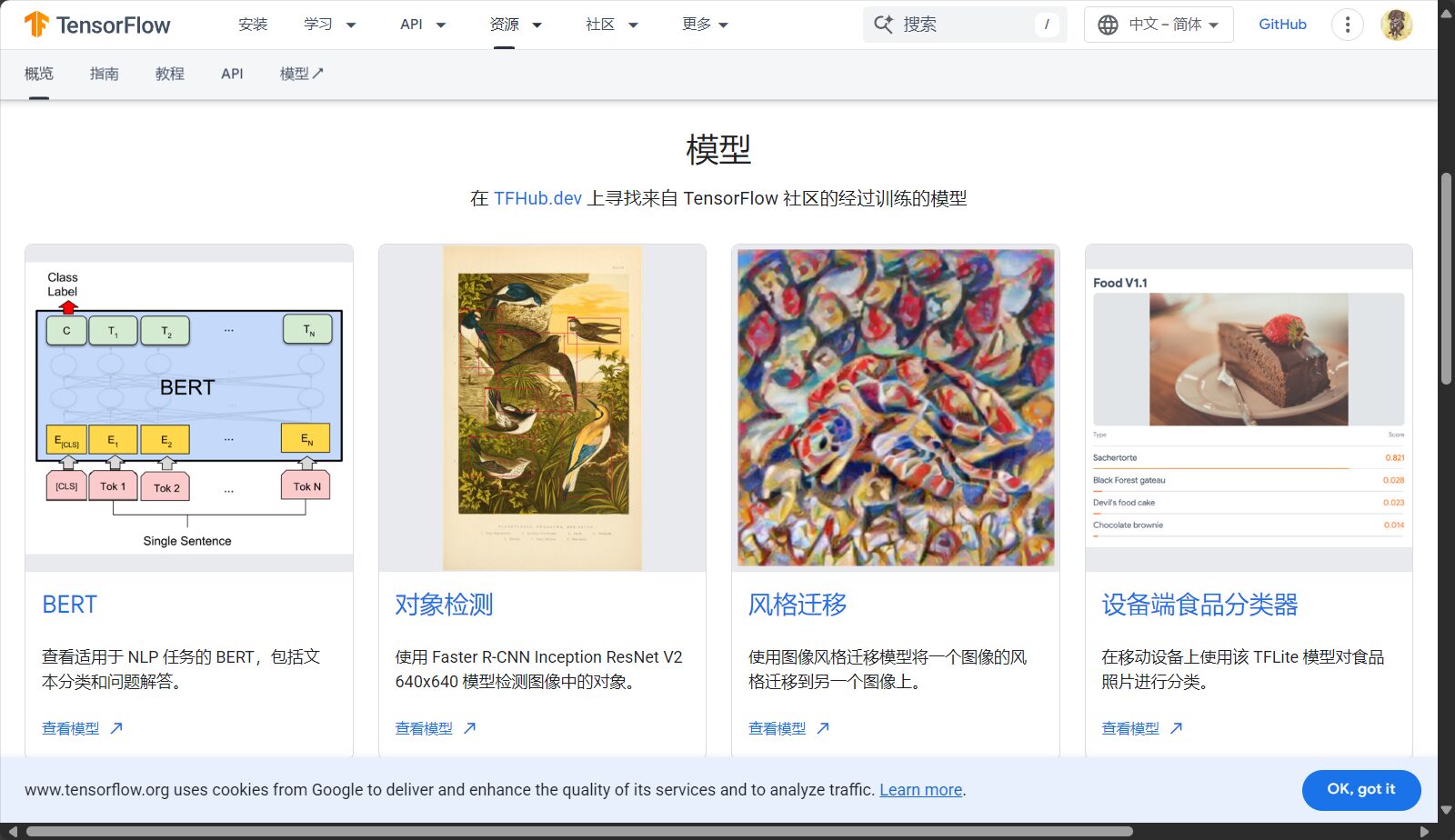The image size is (1455, 840).
Task: Click 查看模型 under 设备端食品分类器
Action: [1130, 728]
